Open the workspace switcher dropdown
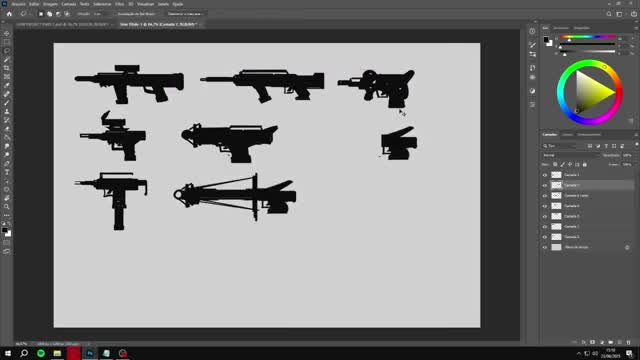This screenshot has width=640, height=360. coord(620,14)
